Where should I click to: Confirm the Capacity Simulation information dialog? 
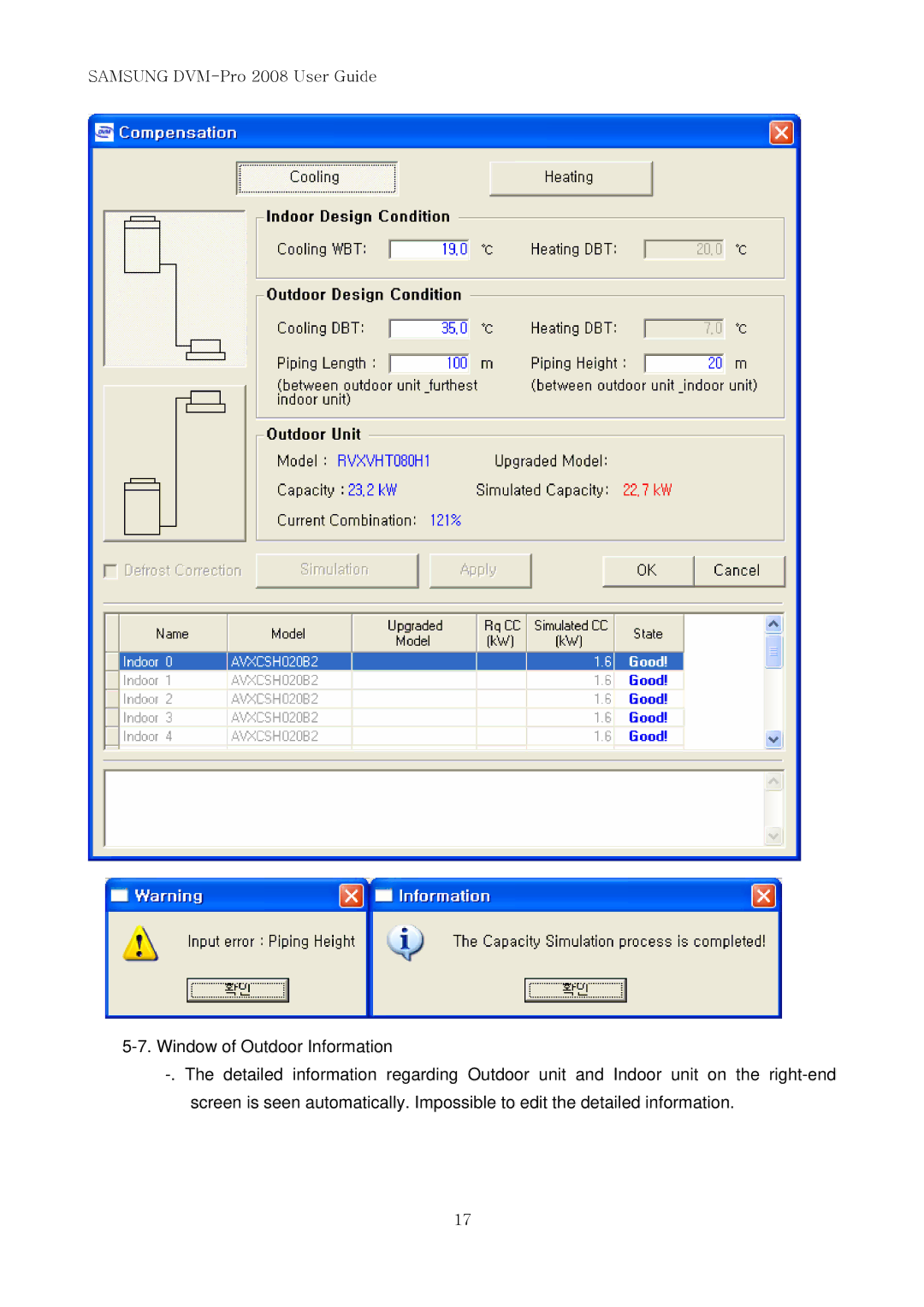tap(575, 990)
